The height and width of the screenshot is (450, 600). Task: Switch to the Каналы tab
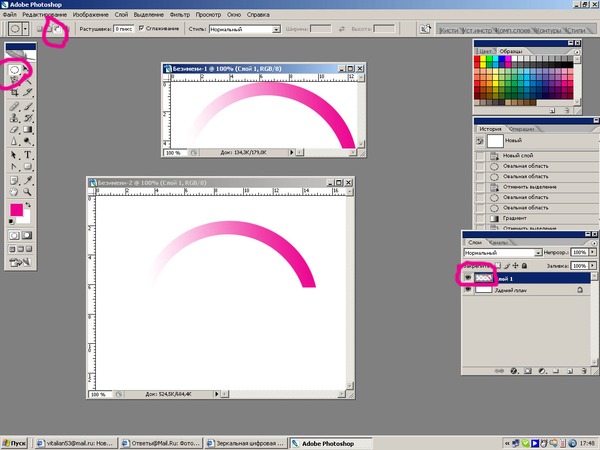click(x=498, y=242)
